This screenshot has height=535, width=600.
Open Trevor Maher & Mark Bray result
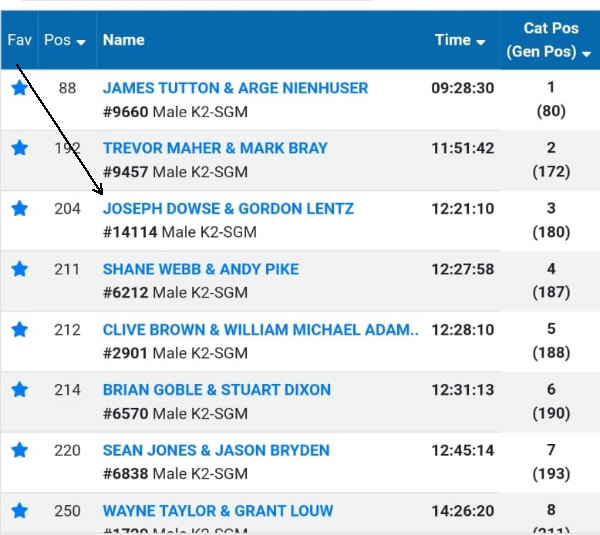pyautogui.click(x=215, y=148)
